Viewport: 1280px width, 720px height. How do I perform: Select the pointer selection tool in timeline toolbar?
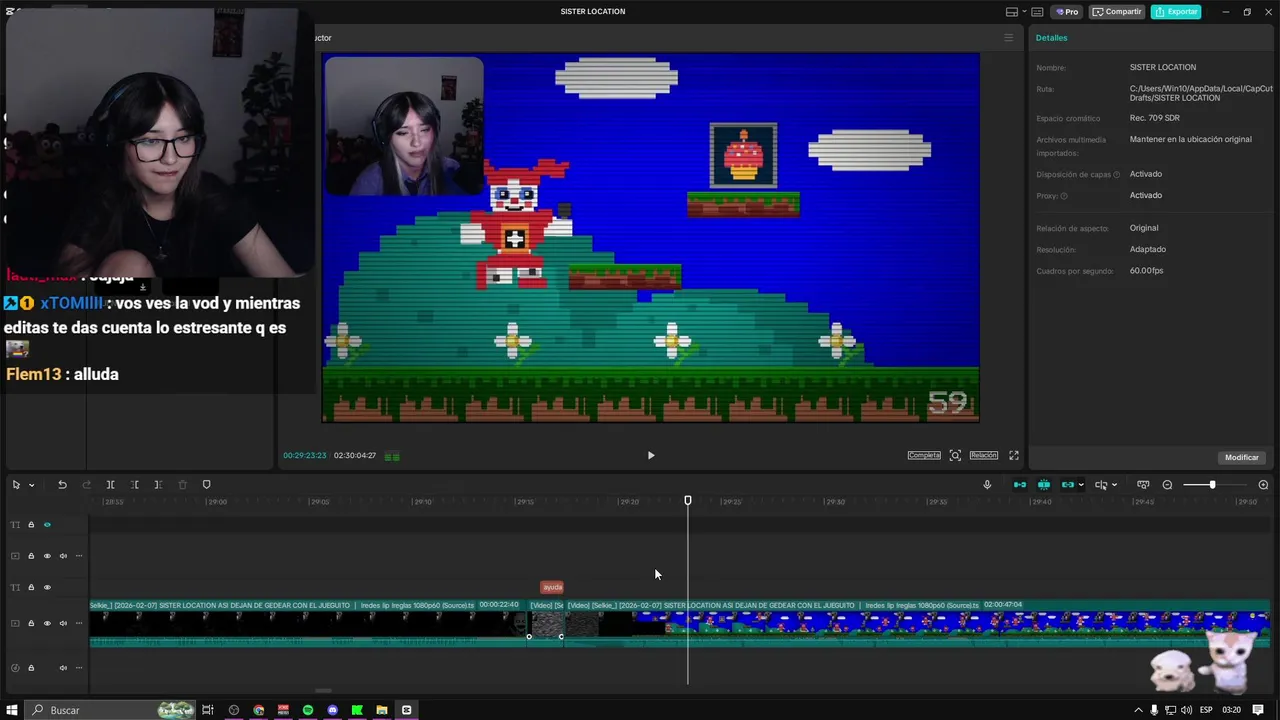(x=16, y=485)
